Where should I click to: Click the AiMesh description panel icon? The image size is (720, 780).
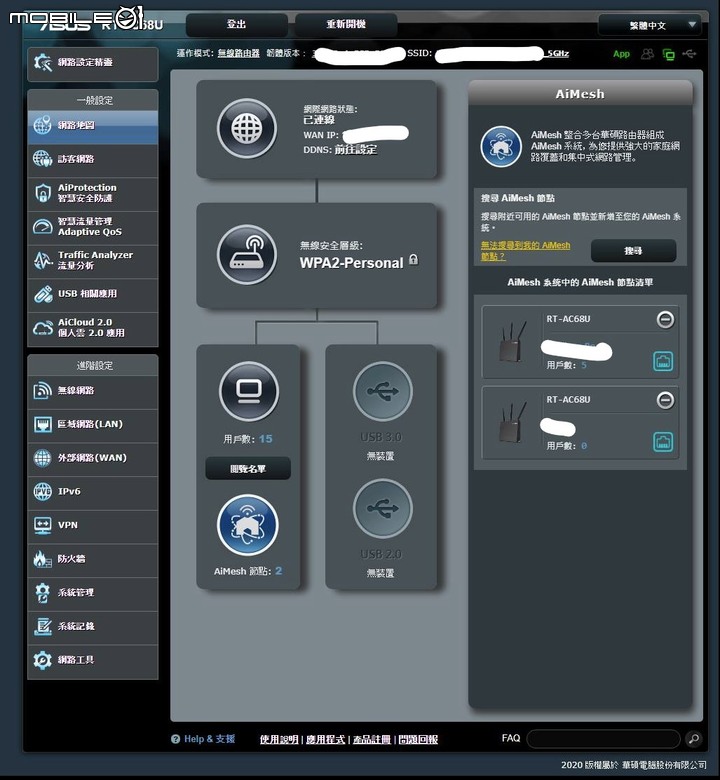coord(501,147)
